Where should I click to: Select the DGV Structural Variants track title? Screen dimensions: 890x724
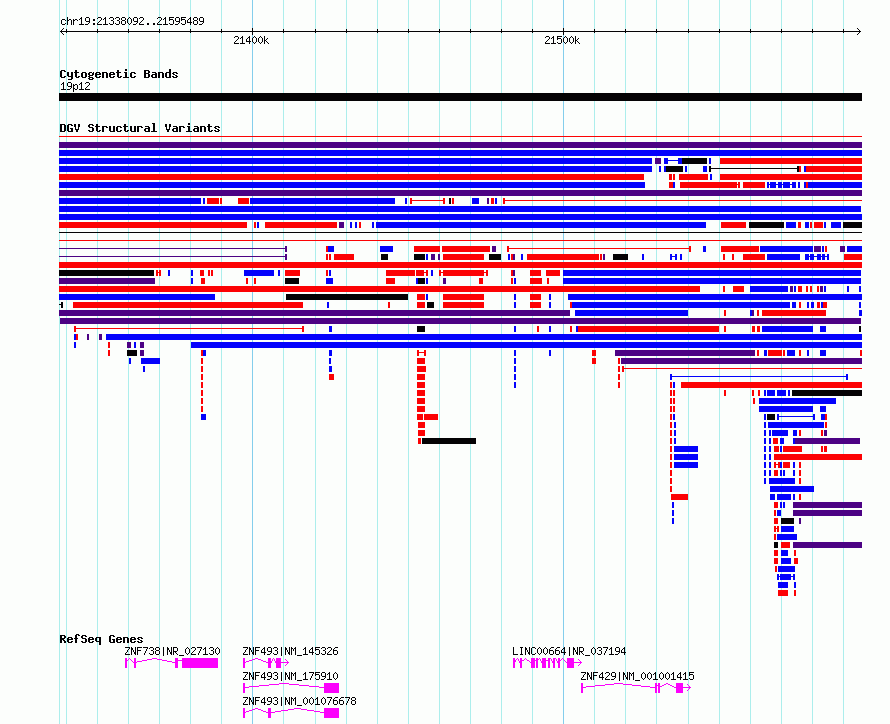140,128
